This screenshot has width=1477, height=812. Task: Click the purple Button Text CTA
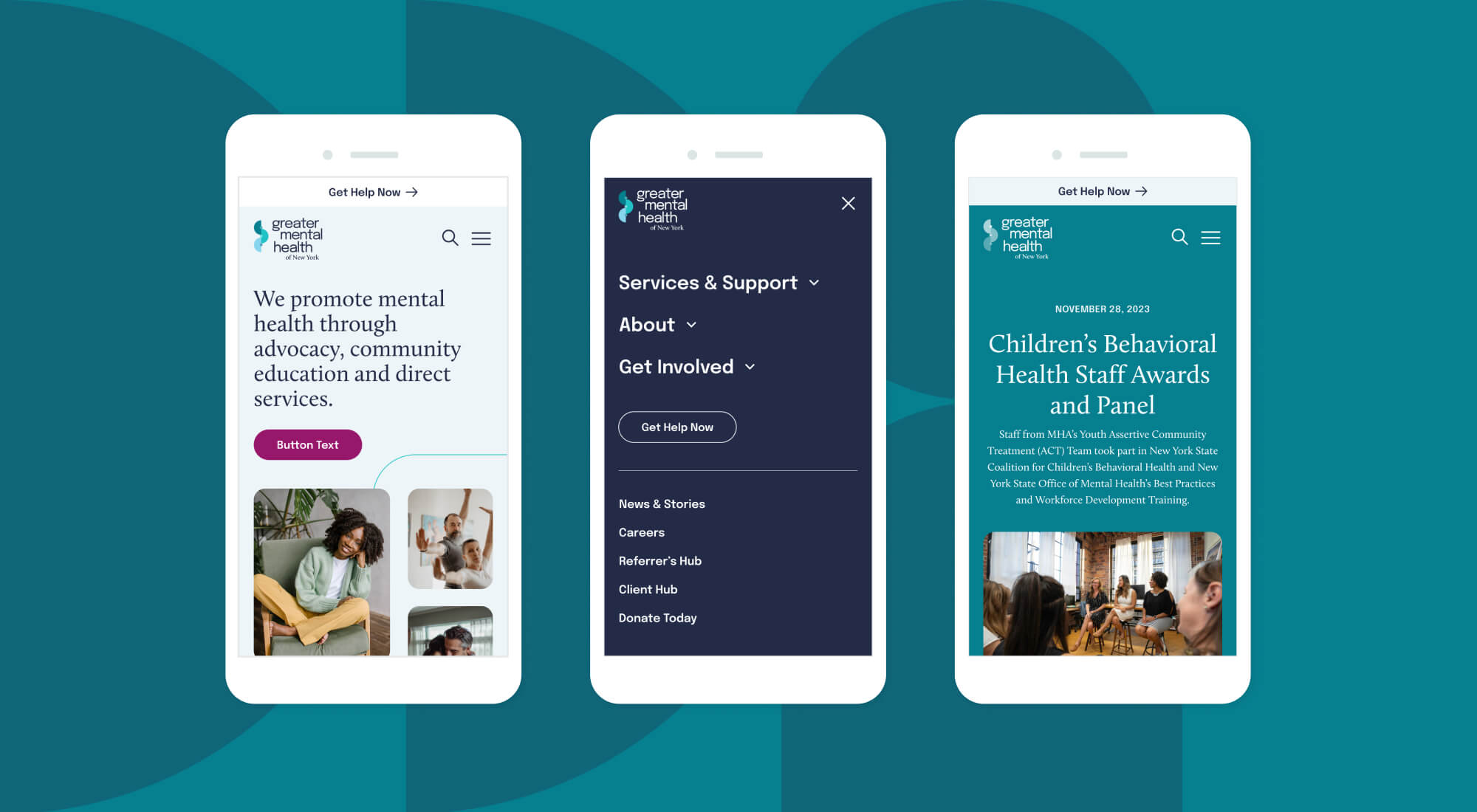pyautogui.click(x=307, y=445)
